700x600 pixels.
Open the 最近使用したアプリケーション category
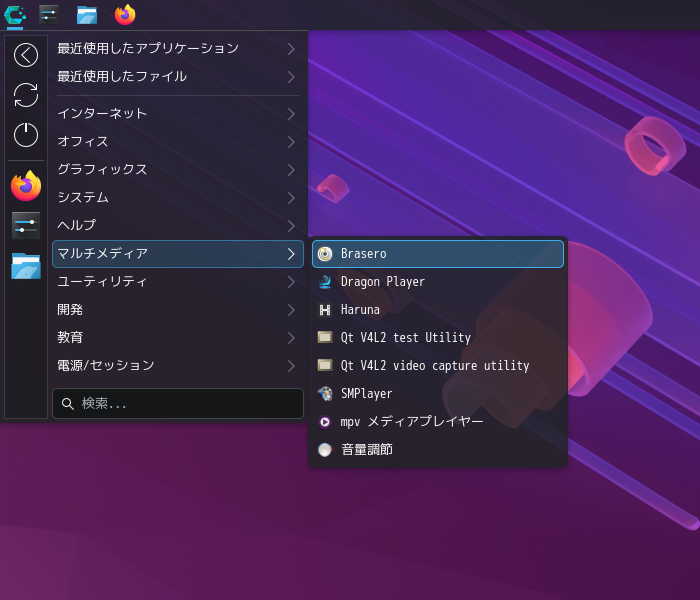[x=178, y=49]
